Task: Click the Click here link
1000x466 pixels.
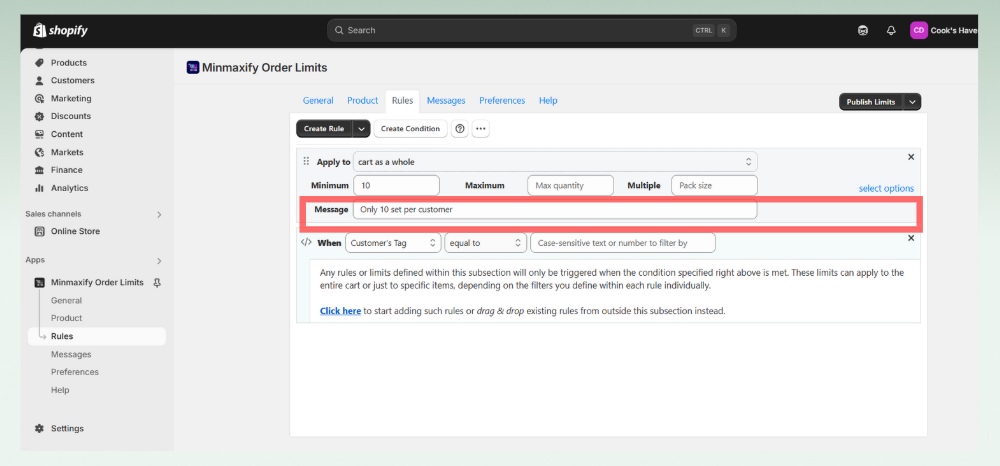Action: pyautogui.click(x=341, y=311)
